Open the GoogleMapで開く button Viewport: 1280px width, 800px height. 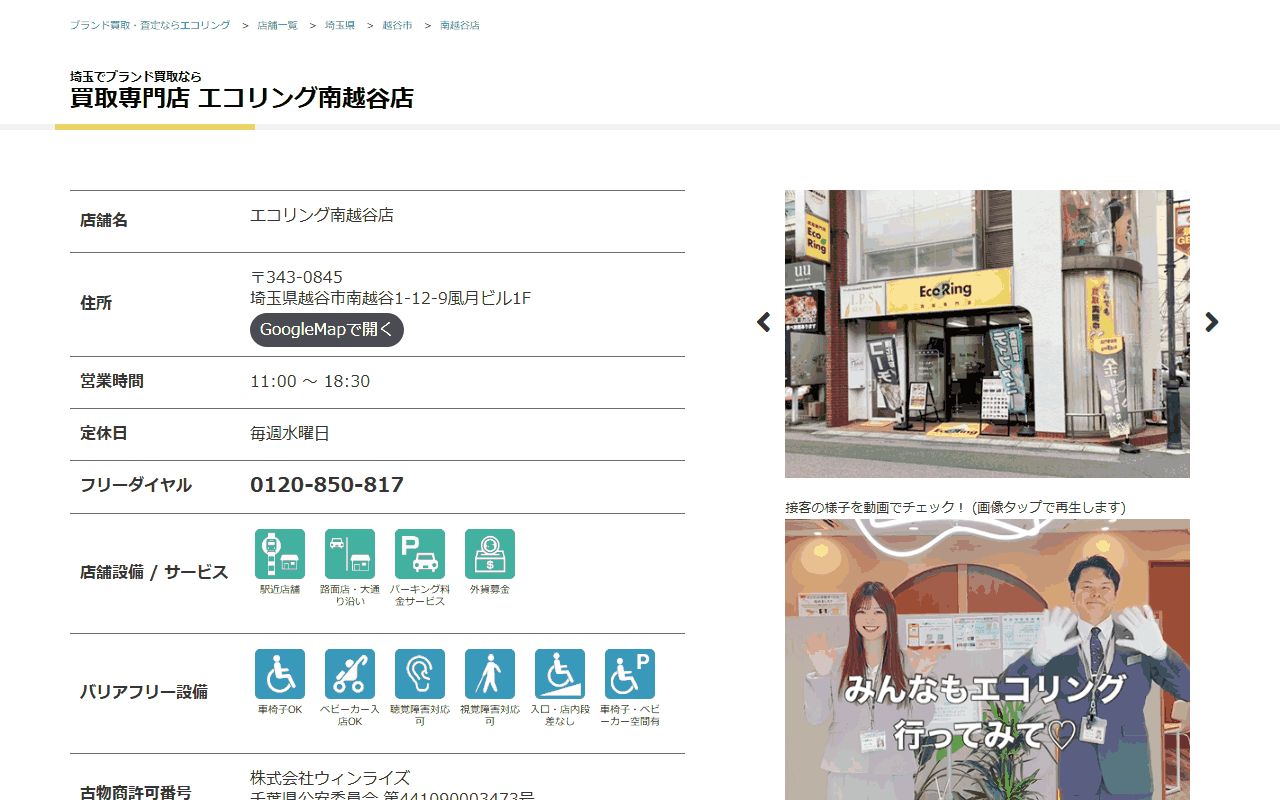point(327,330)
